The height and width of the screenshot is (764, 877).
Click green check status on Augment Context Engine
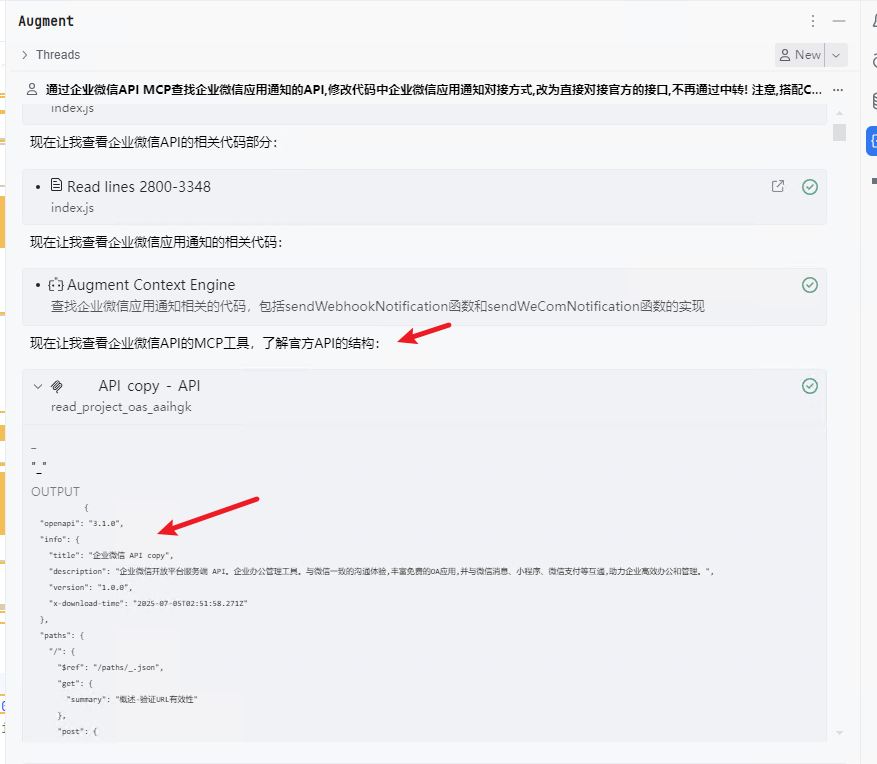(810, 285)
